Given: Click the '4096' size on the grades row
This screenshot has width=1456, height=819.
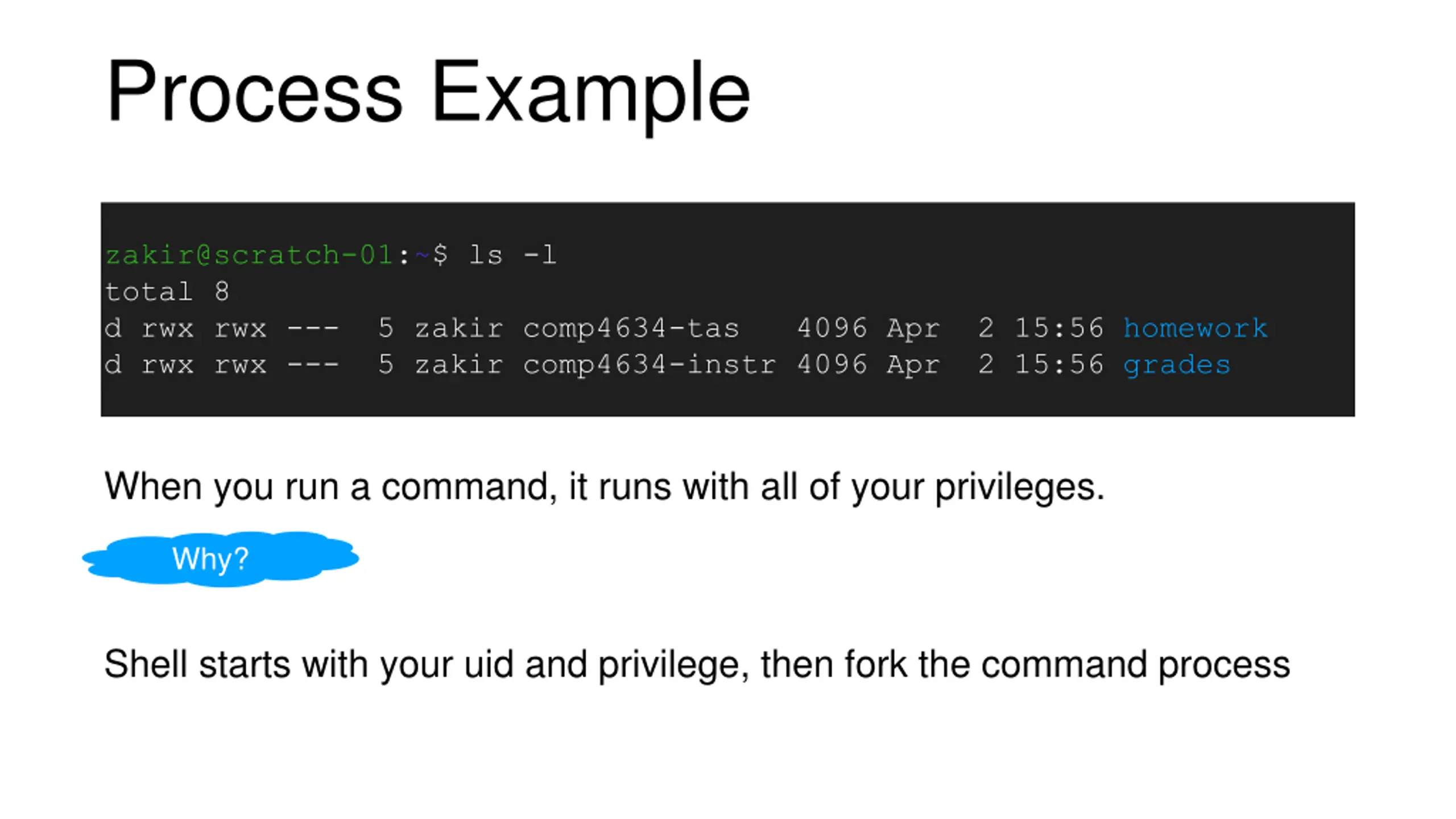Looking at the screenshot, I should point(832,365).
